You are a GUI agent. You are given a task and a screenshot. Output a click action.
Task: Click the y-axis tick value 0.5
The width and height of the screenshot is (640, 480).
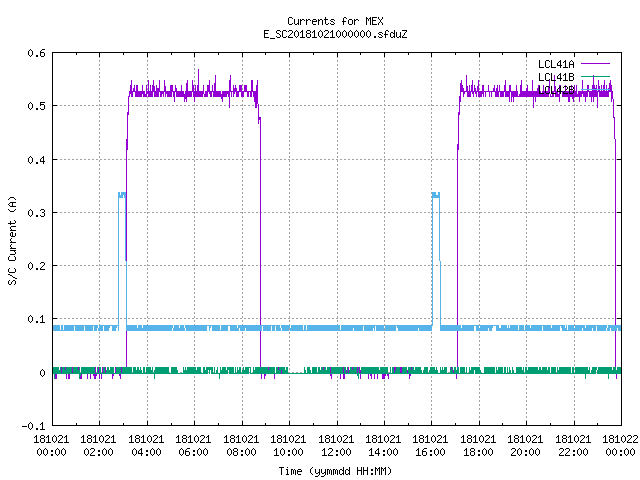(36, 106)
